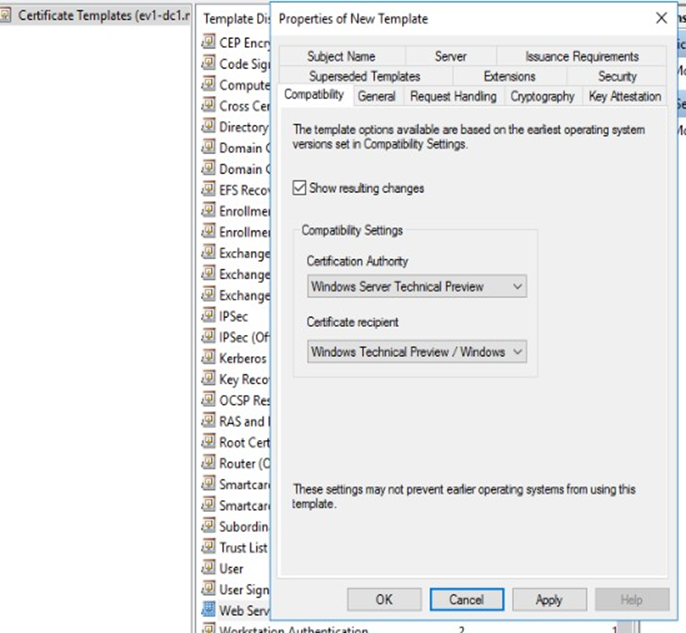Click the Apply button
686x633 pixels.
coord(549,600)
